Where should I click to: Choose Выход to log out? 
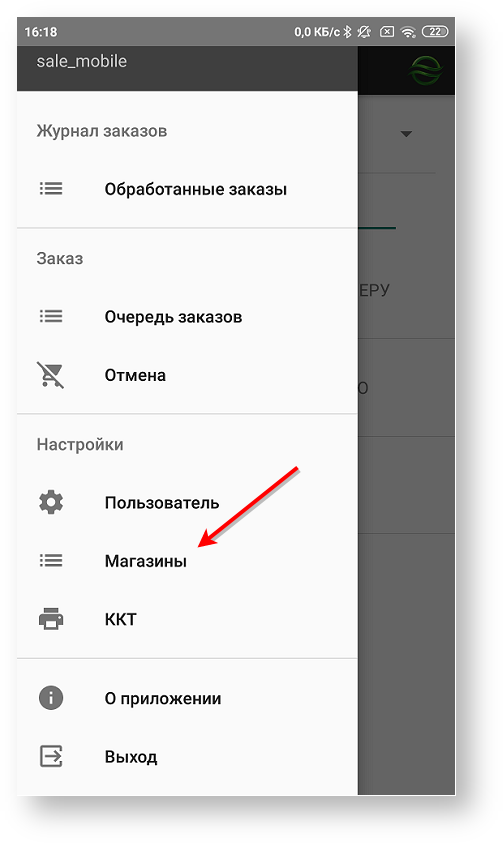[187, 756]
